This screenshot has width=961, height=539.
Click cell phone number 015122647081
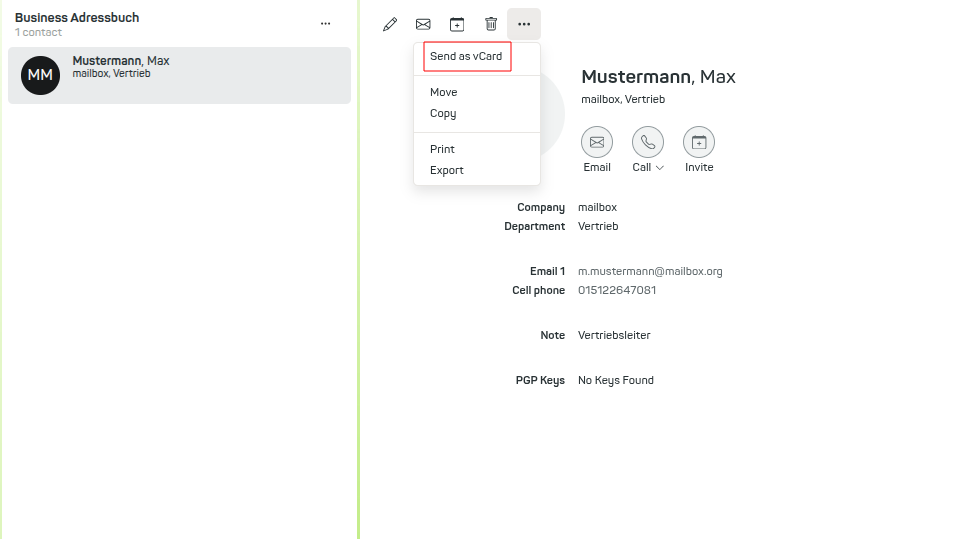click(x=617, y=290)
